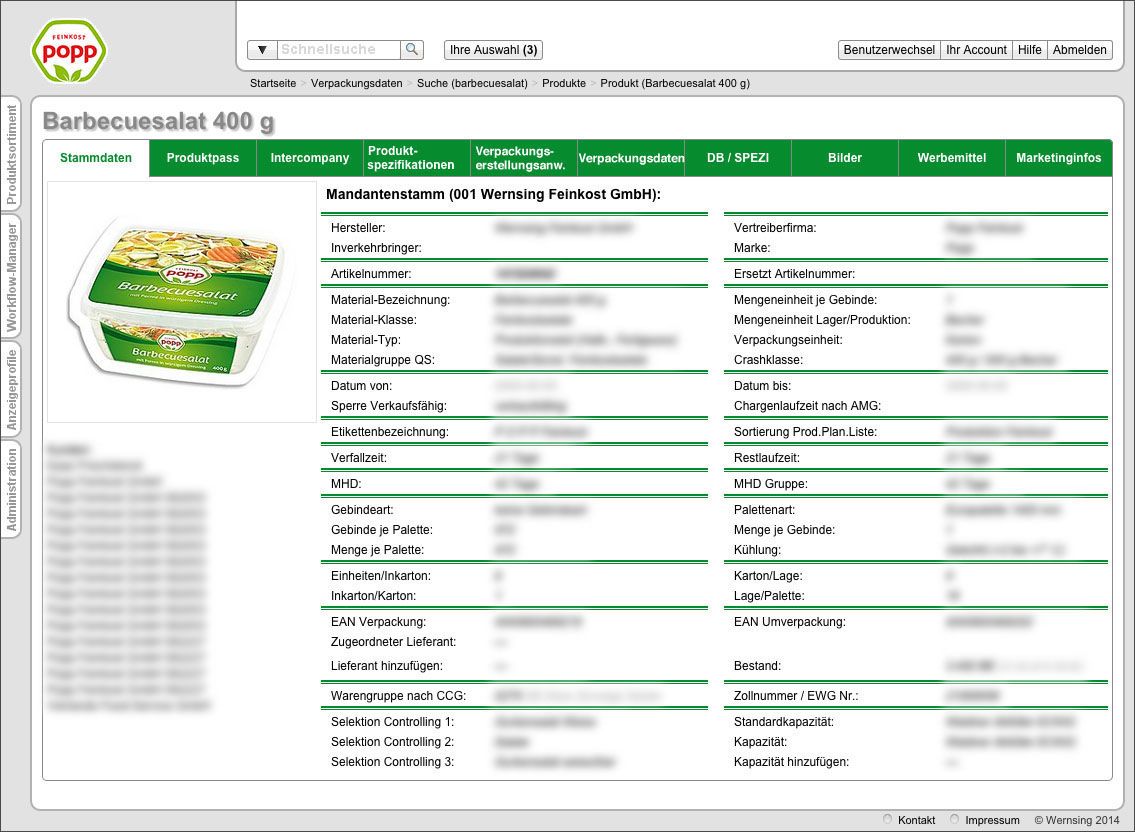Image resolution: width=1135 pixels, height=832 pixels.
Task: Click the Barbecuesalat product image
Action: (182, 302)
